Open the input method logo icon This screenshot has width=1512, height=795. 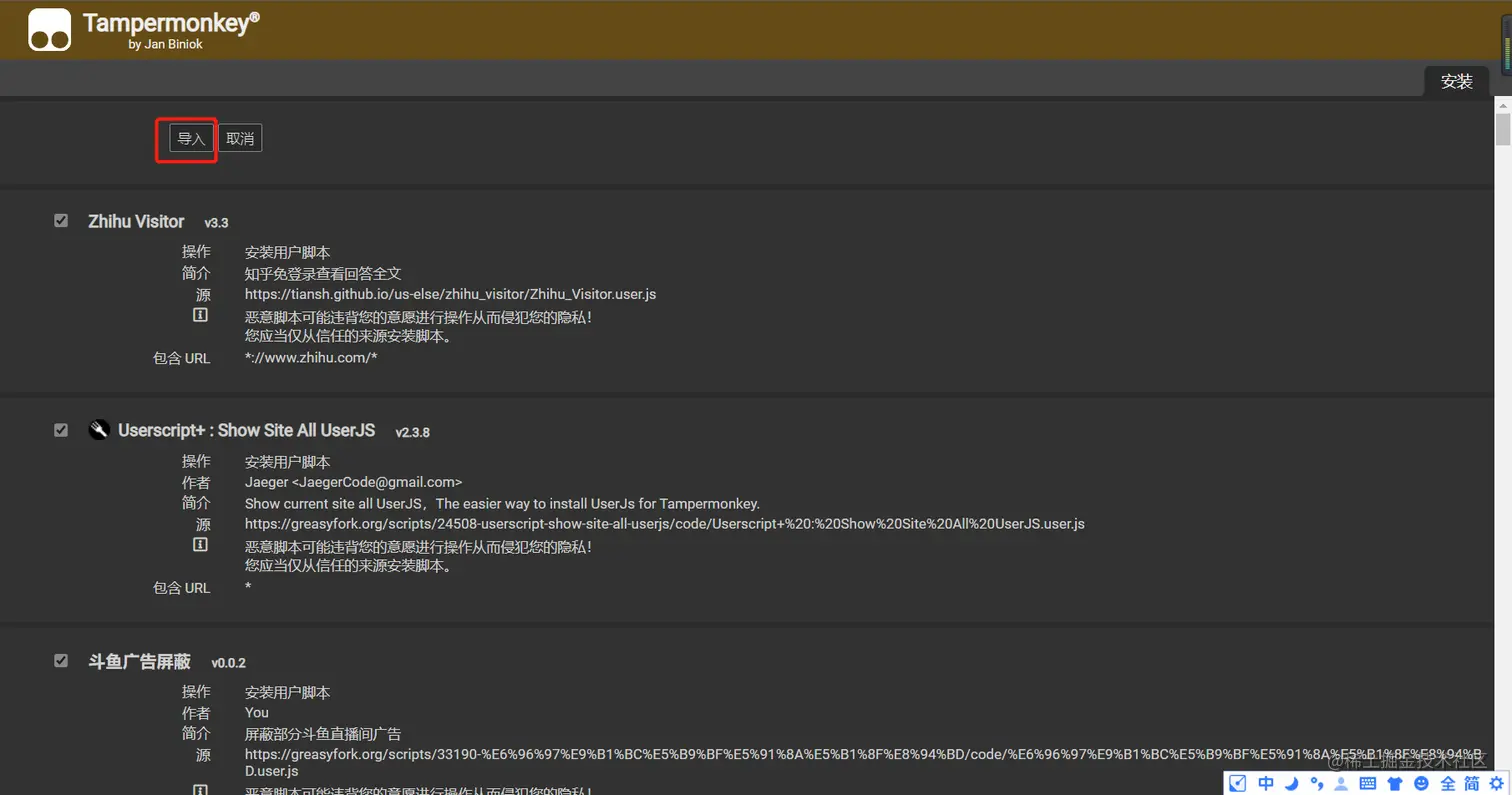(x=1237, y=782)
